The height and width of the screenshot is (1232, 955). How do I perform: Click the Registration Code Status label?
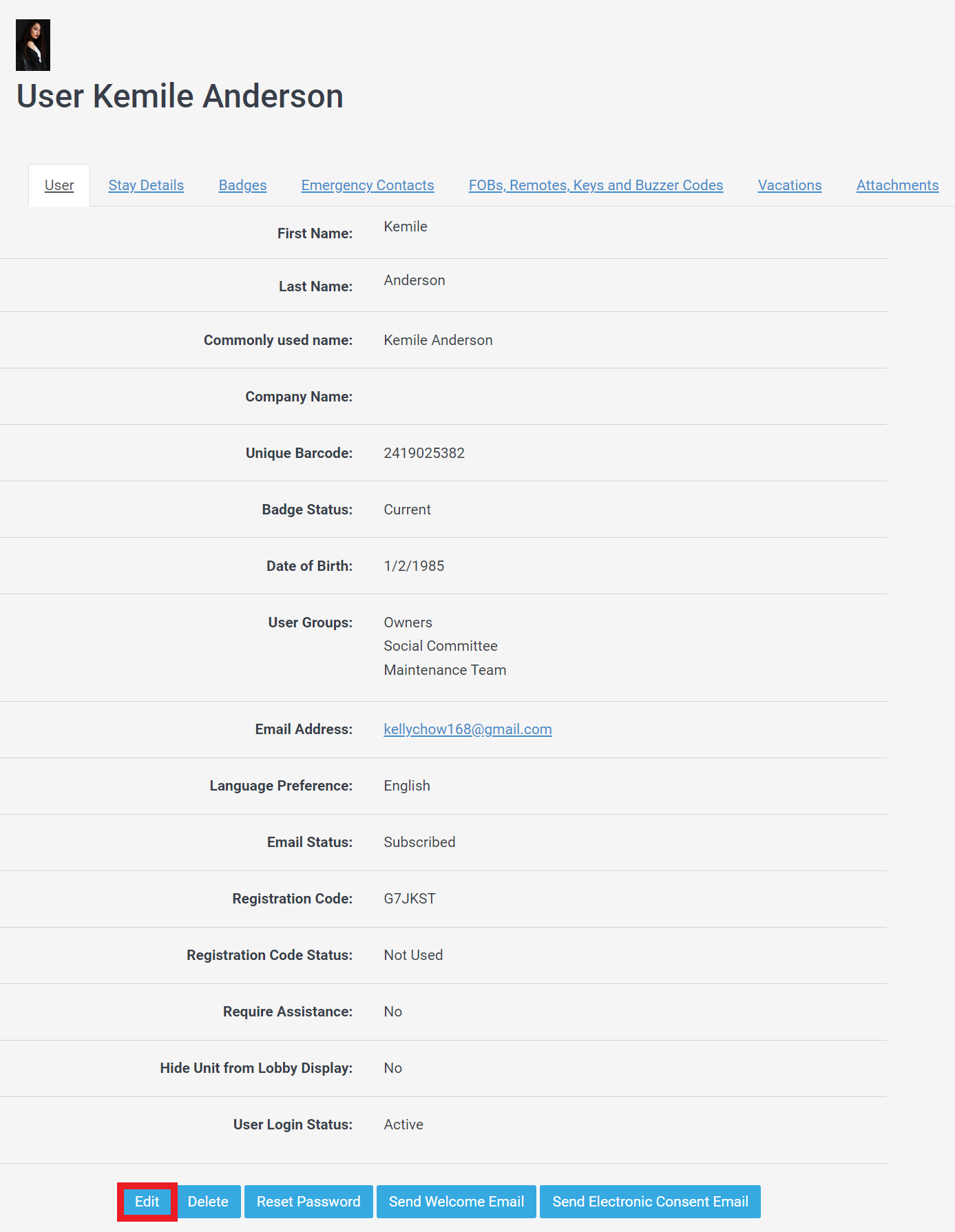coord(269,955)
